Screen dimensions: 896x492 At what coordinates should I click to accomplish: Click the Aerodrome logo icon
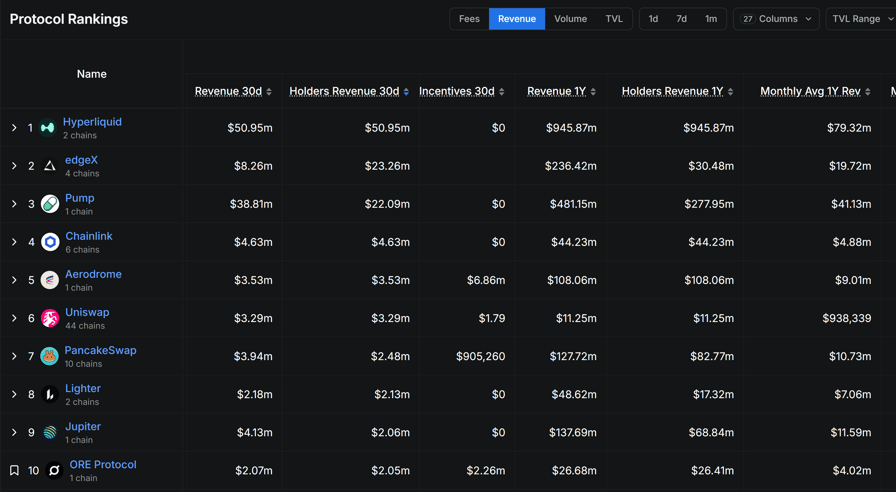(x=50, y=280)
